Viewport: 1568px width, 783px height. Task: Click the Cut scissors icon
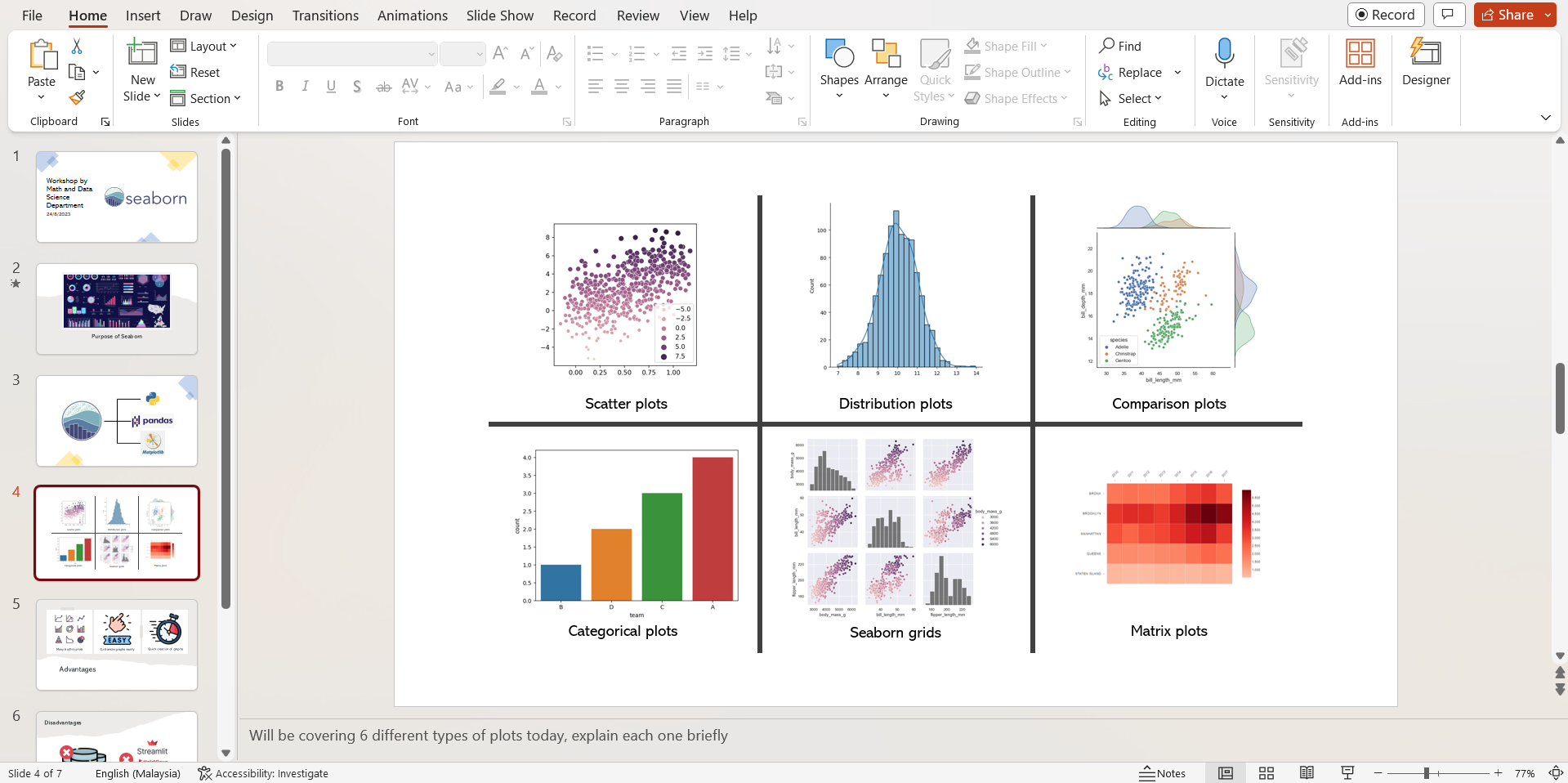pyautogui.click(x=77, y=47)
